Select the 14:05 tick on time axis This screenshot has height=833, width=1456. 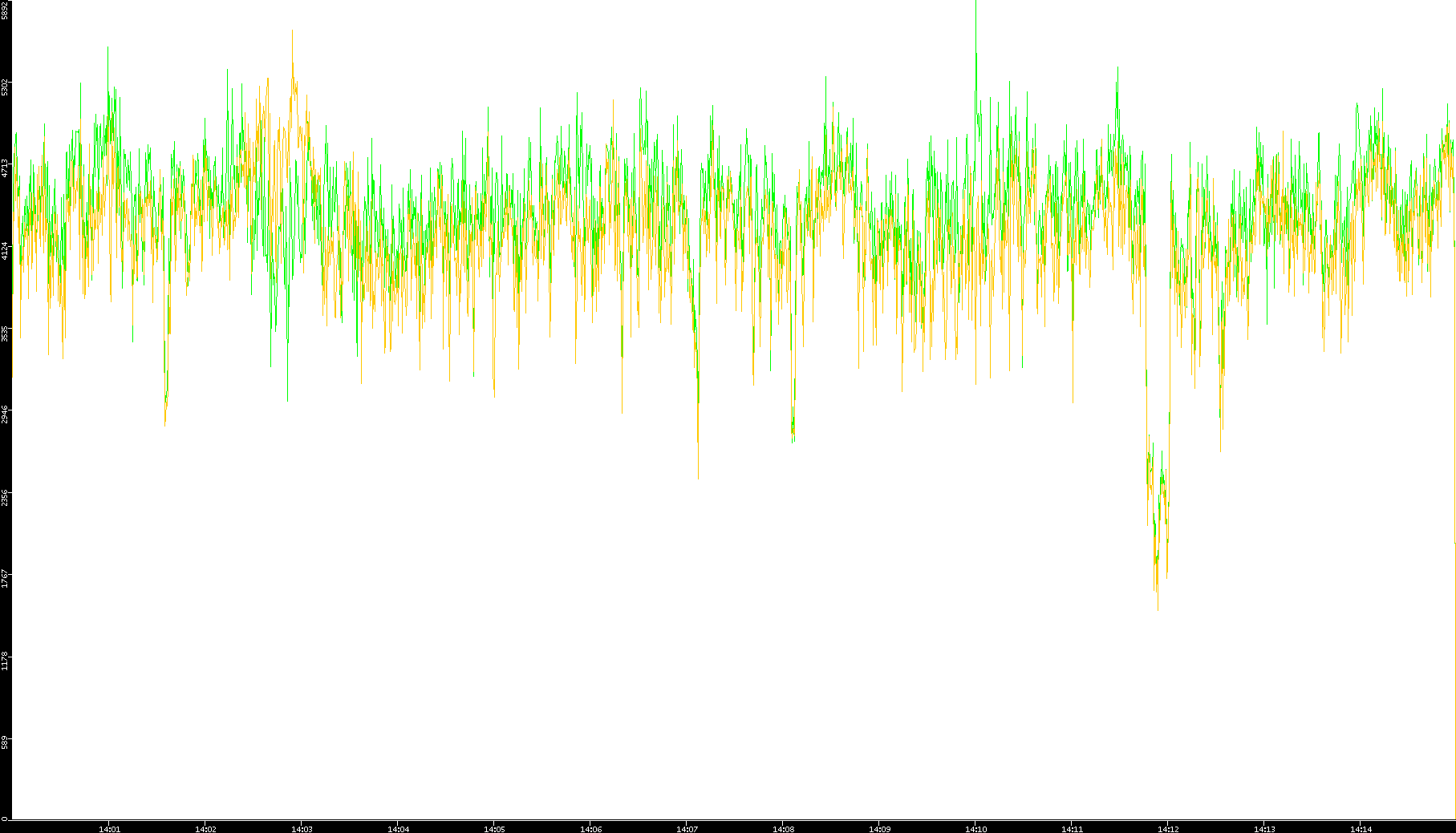coord(494,828)
